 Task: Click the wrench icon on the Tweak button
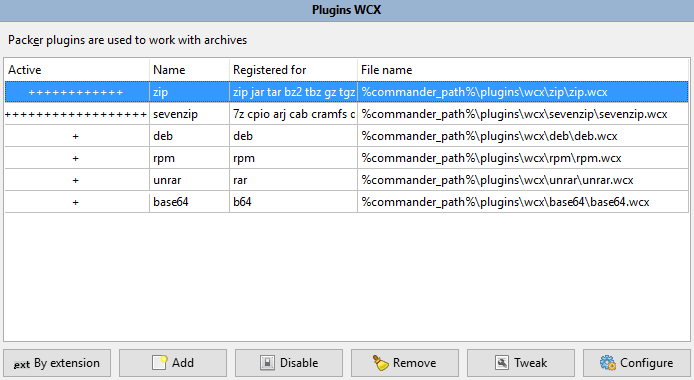(x=501, y=363)
